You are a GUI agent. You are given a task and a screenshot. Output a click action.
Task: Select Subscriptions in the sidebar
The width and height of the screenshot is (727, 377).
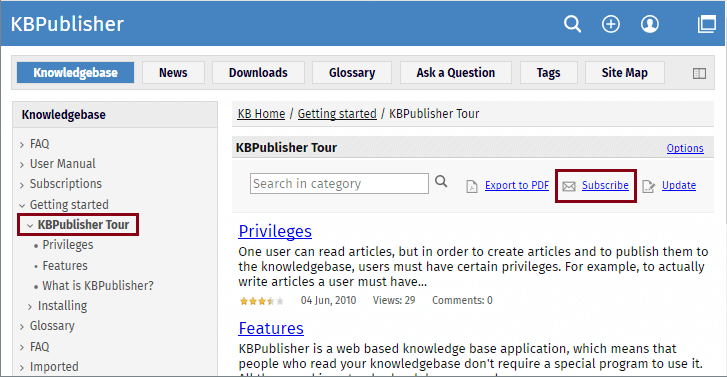click(66, 184)
